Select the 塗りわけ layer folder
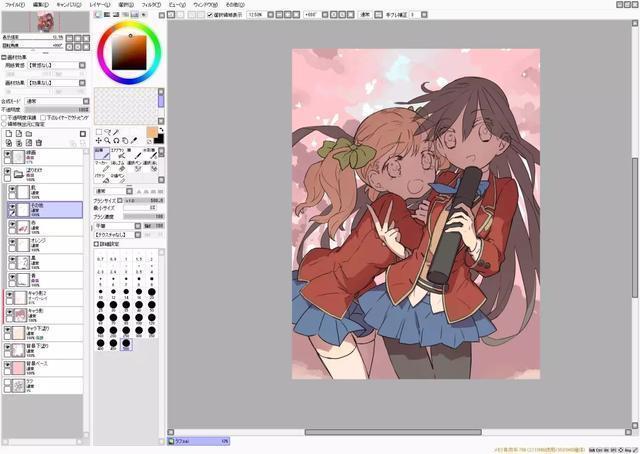This screenshot has width=640, height=454. click(43, 174)
